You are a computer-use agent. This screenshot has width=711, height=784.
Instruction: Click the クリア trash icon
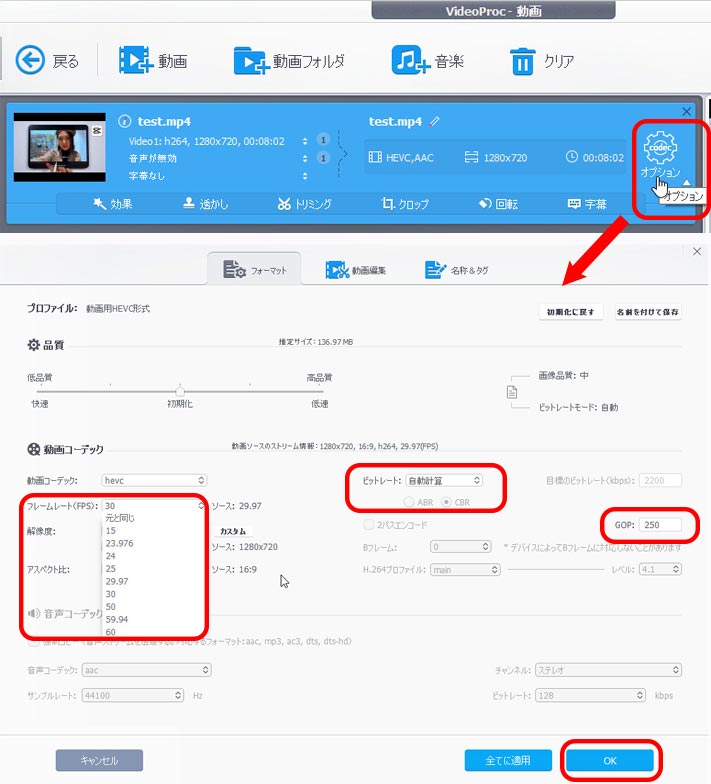point(523,61)
